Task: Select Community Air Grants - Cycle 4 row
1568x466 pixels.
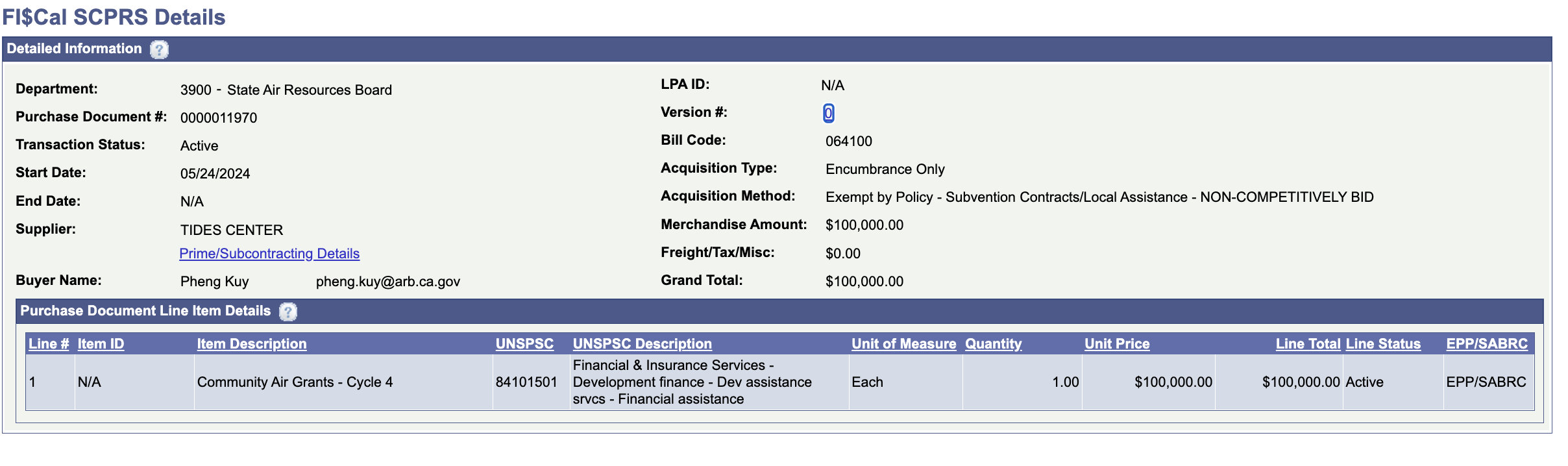Action: [x=780, y=382]
